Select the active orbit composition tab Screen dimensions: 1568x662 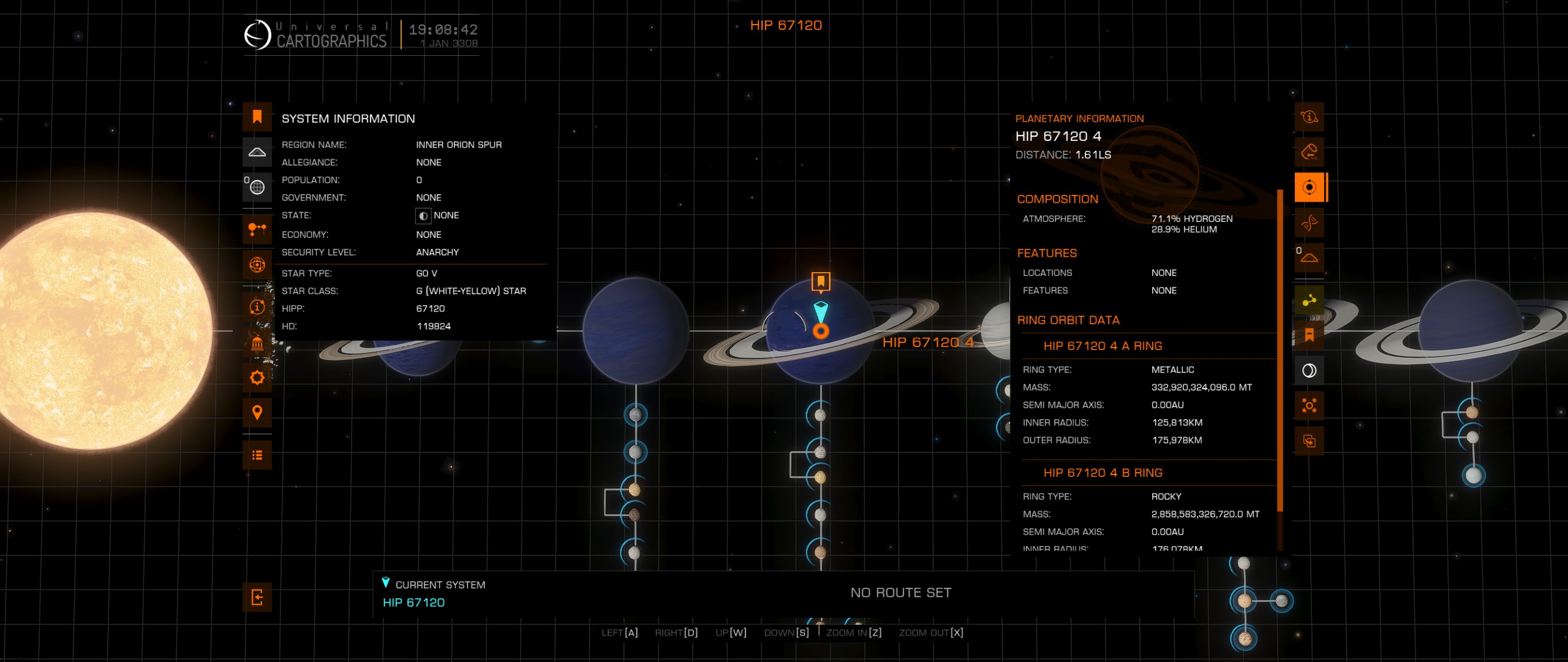click(1310, 188)
